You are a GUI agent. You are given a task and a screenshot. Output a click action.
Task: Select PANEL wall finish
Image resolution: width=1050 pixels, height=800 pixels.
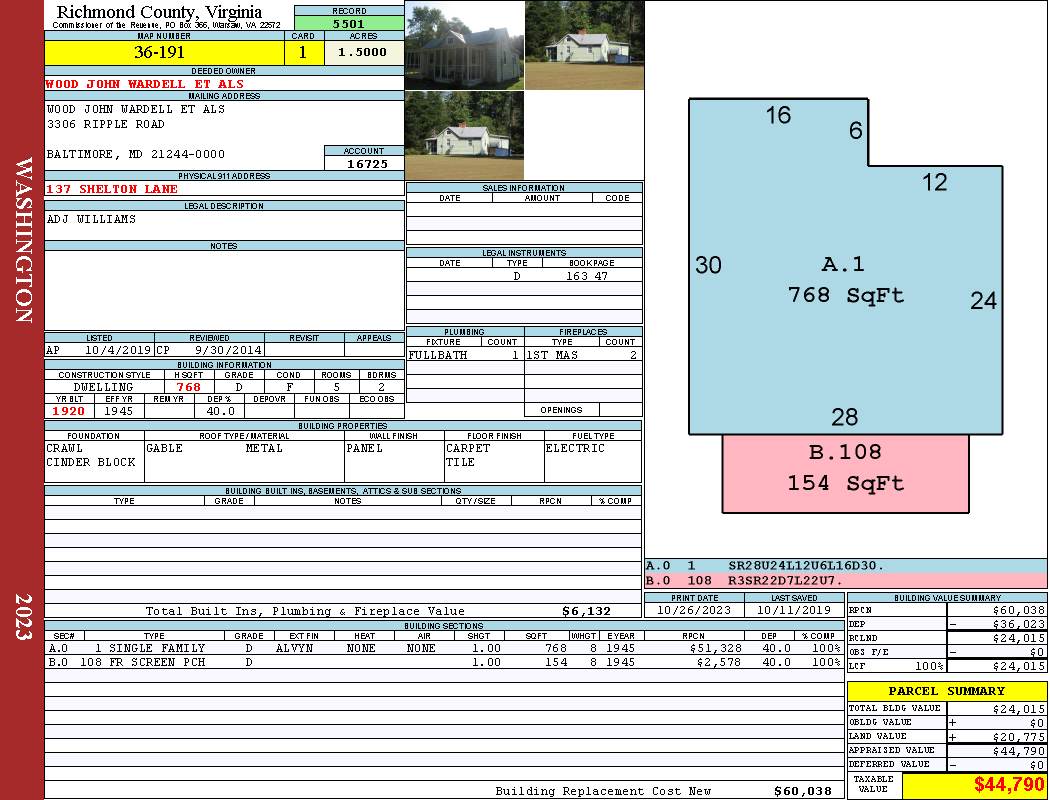[364, 448]
